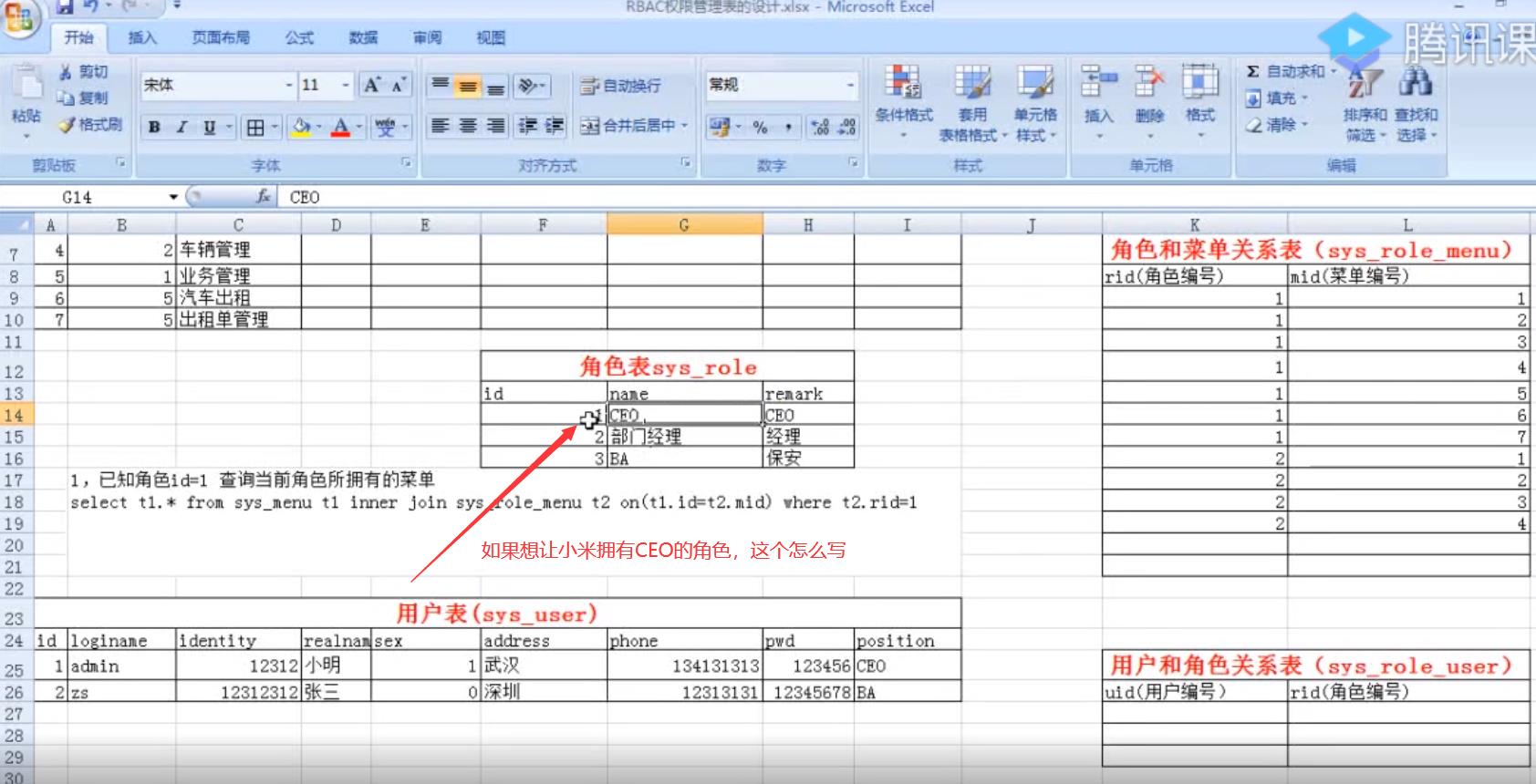Copy selection with 复制
The height and width of the screenshot is (784, 1536).
coord(83,98)
